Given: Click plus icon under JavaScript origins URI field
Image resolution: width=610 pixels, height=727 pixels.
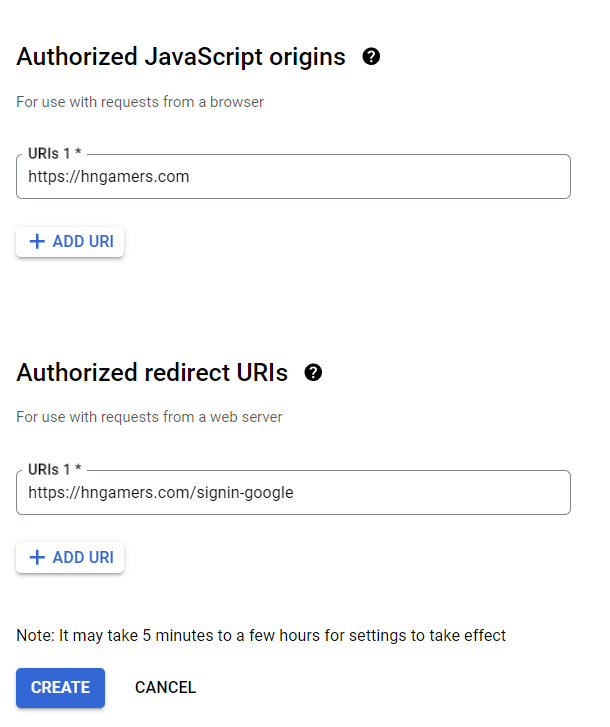Looking at the screenshot, I should pyautogui.click(x=38, y=242).
